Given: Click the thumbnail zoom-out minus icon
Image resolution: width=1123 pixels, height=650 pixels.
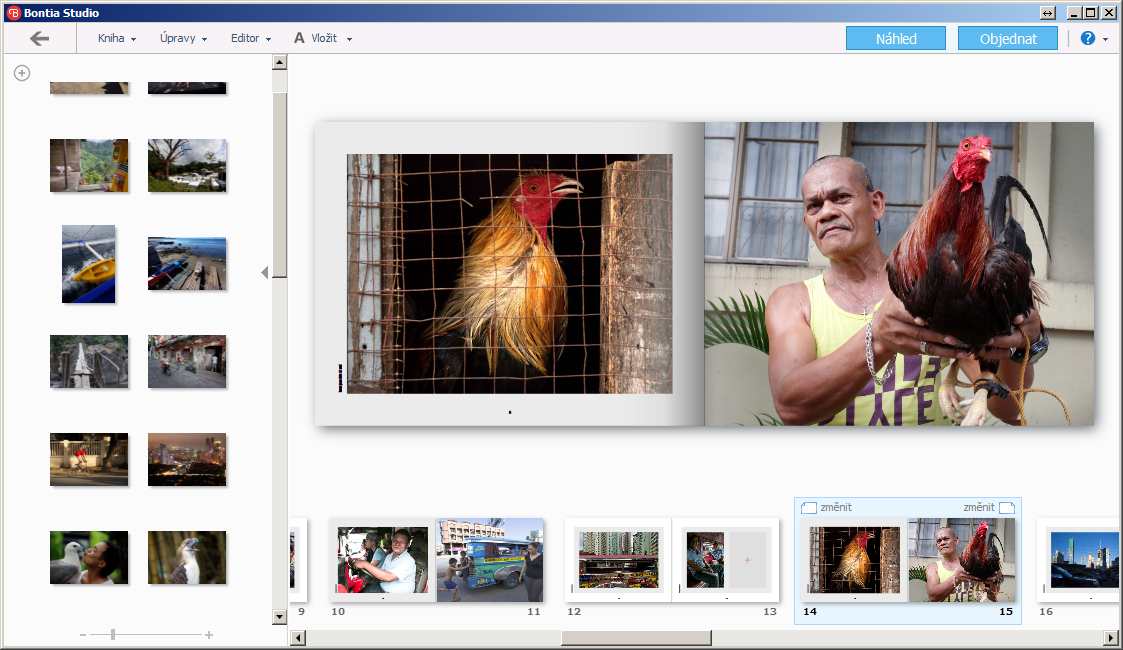Looking at the screenshot, I should click(83, 635).
